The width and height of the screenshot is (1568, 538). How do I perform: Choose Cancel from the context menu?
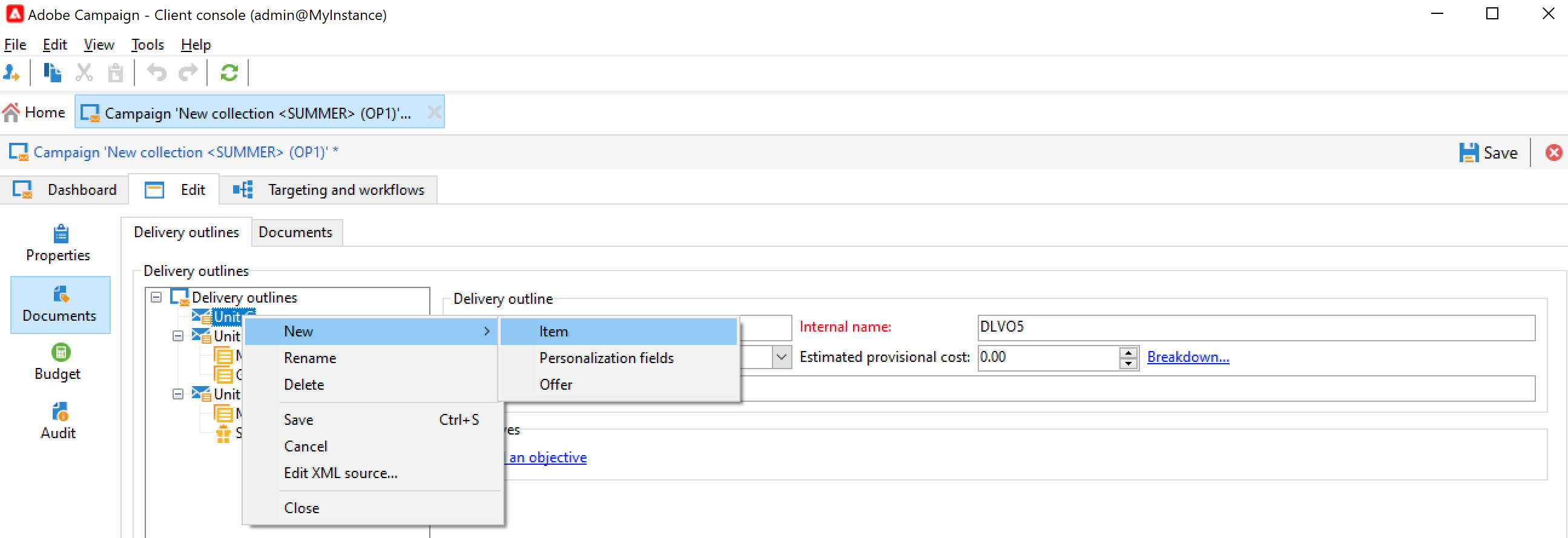(x=371, y=447)
